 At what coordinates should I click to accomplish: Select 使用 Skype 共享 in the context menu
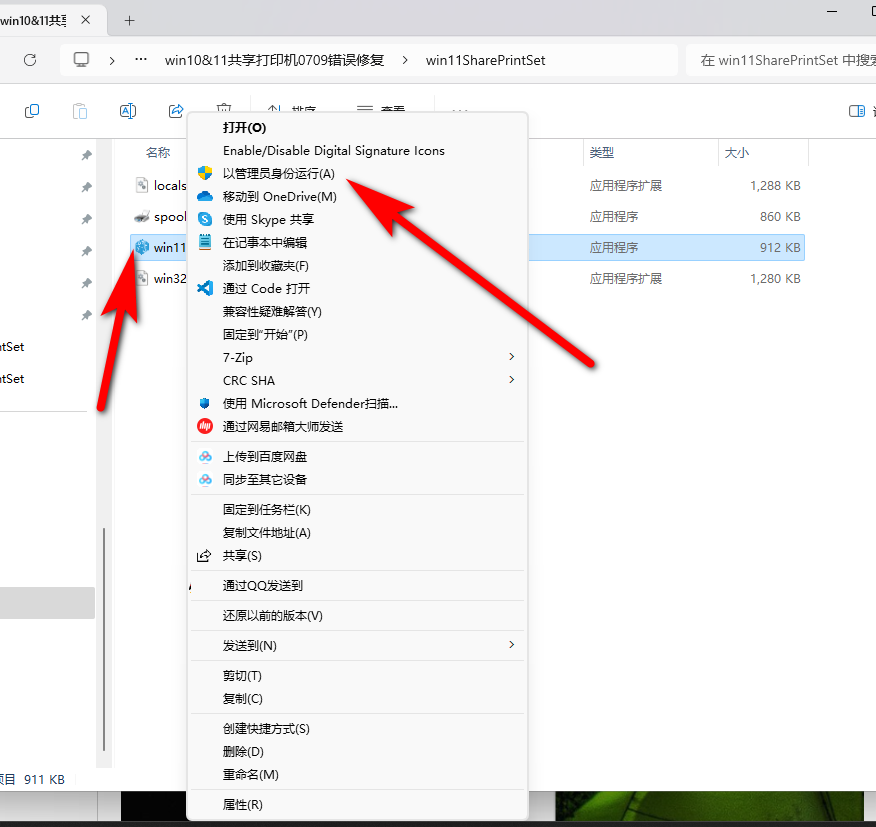click(x=268, y=219)
